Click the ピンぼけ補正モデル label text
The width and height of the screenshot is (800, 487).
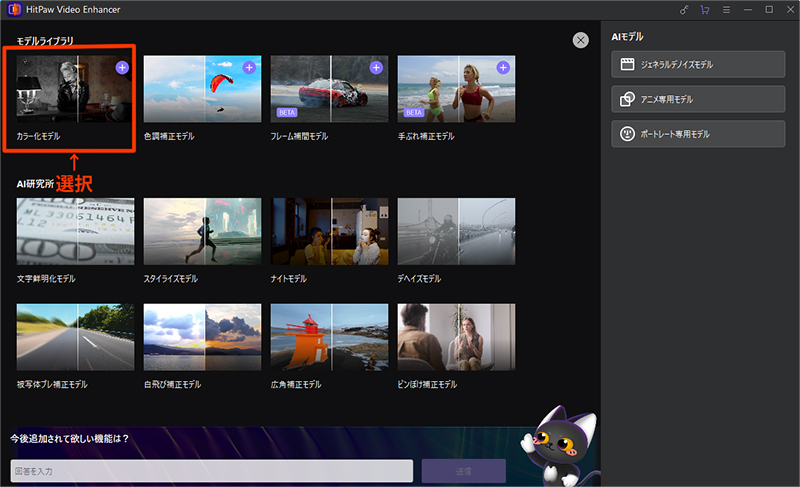click(x=427, y=385)
